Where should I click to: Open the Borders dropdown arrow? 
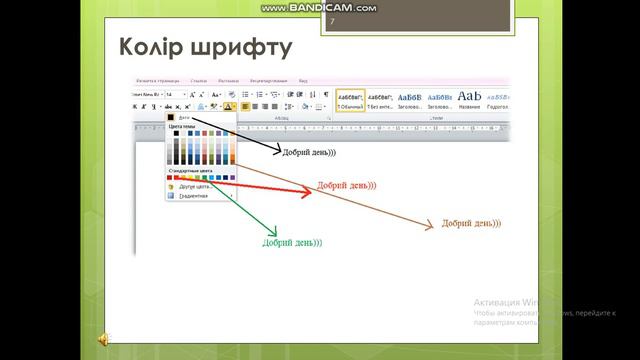tap(325, 107)
